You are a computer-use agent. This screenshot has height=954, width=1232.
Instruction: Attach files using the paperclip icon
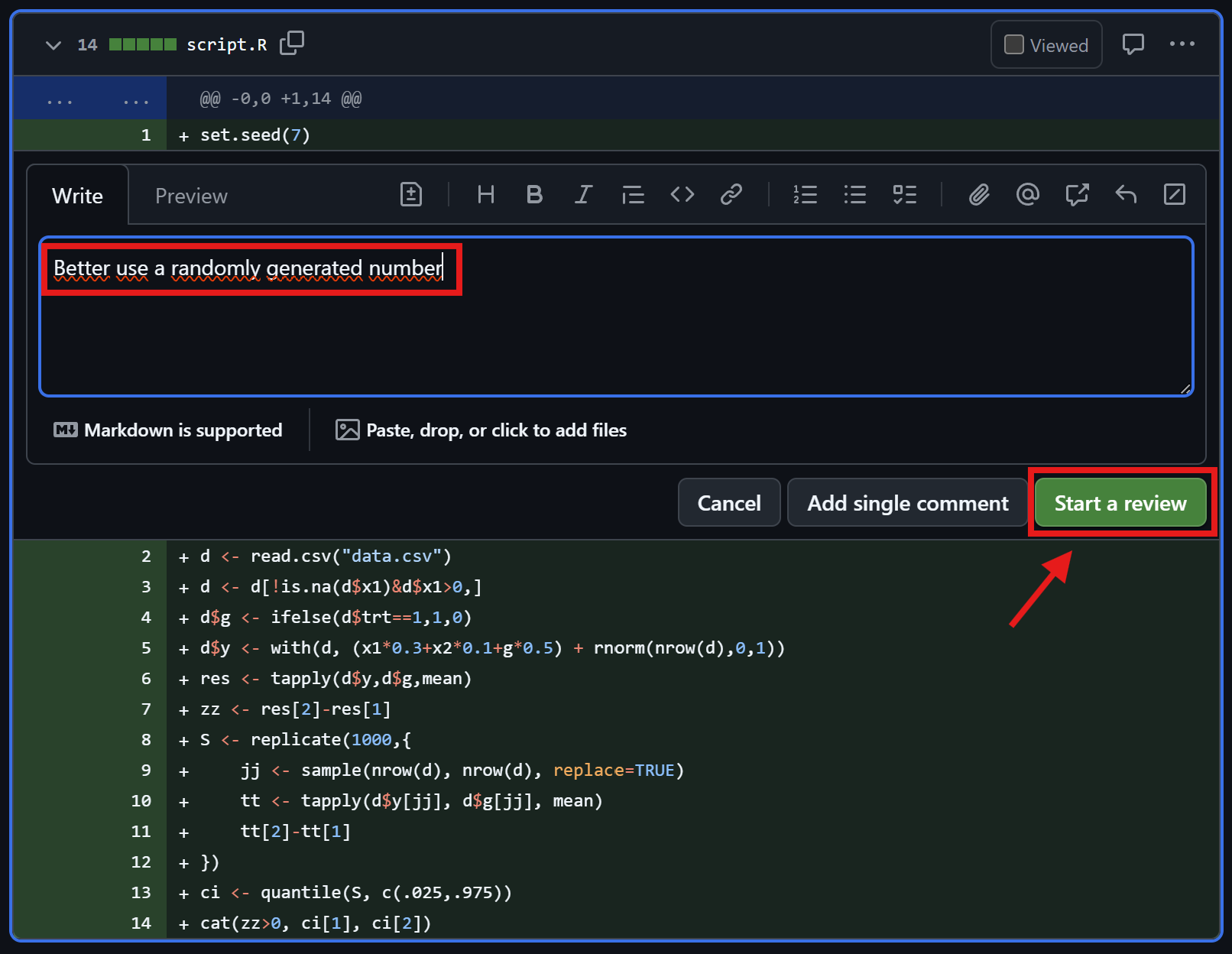pos(979,195)
